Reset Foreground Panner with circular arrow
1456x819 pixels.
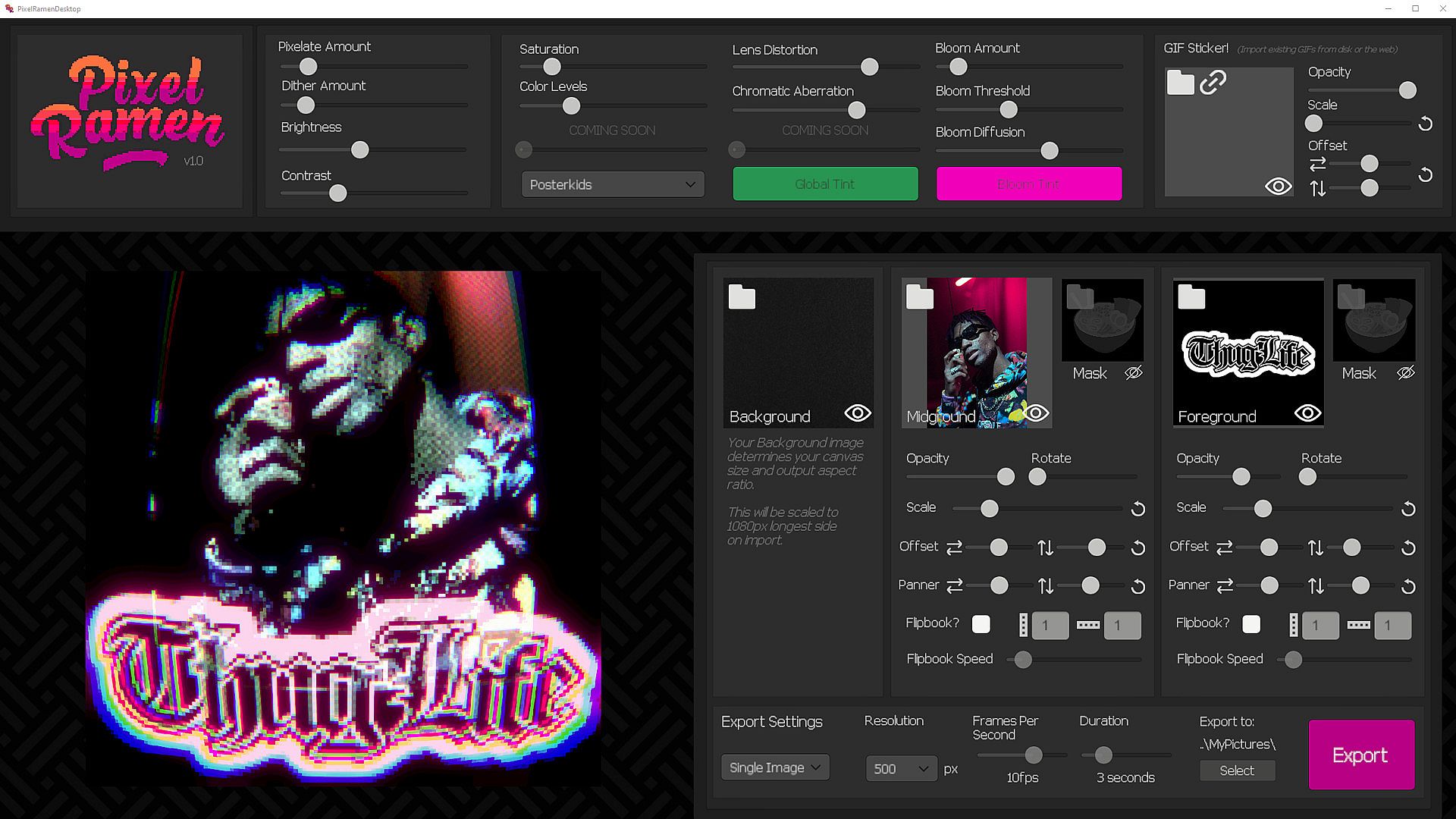point(1408,586)
